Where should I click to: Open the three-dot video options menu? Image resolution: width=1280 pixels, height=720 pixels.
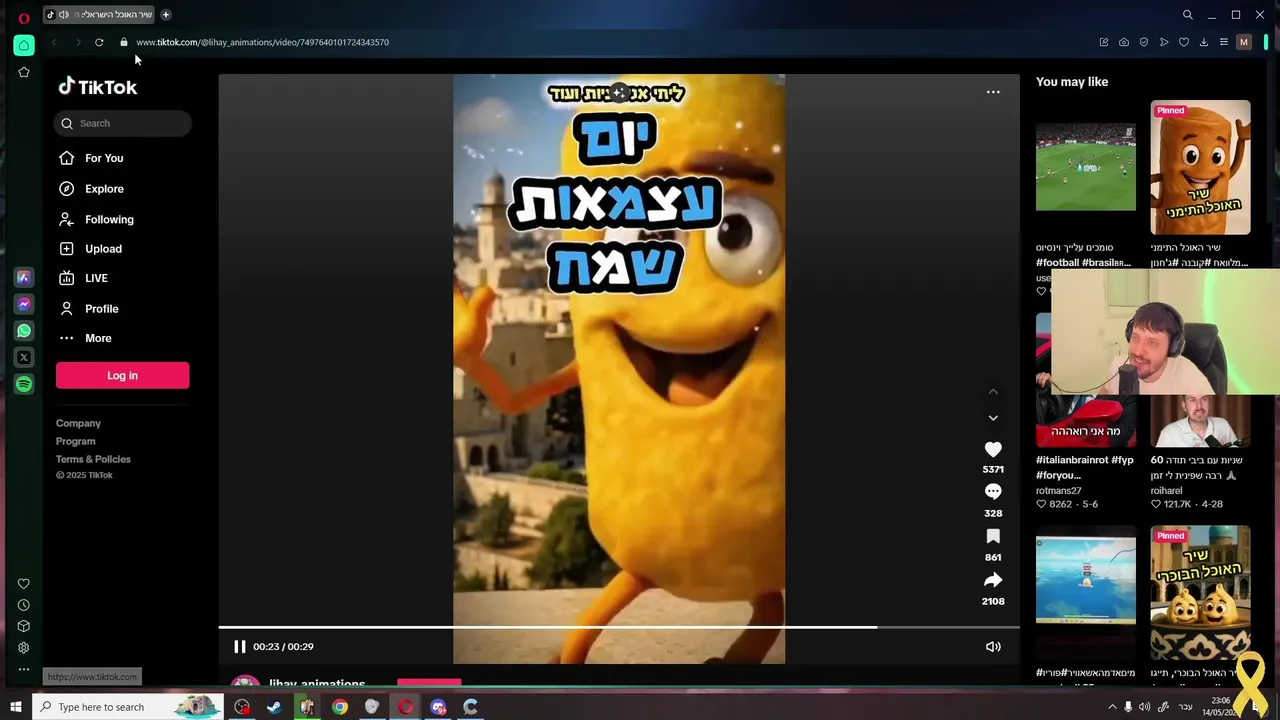(x=993, y=92)
